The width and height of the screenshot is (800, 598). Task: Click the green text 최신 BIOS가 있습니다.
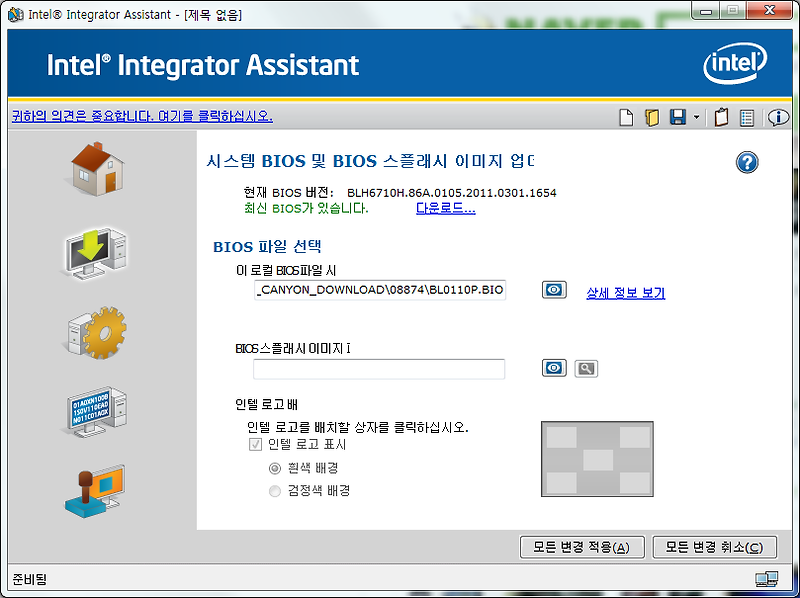tap(306, 208)
